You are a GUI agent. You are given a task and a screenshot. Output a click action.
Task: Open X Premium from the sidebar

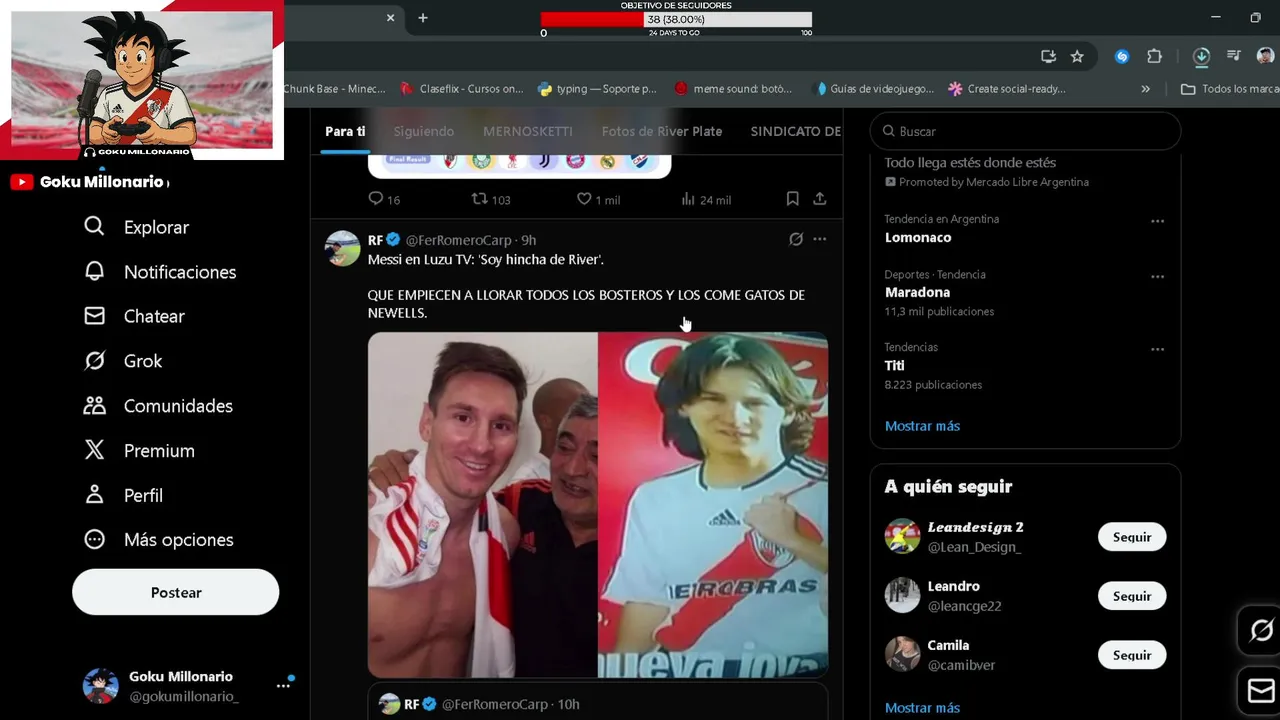click(139, 451)
